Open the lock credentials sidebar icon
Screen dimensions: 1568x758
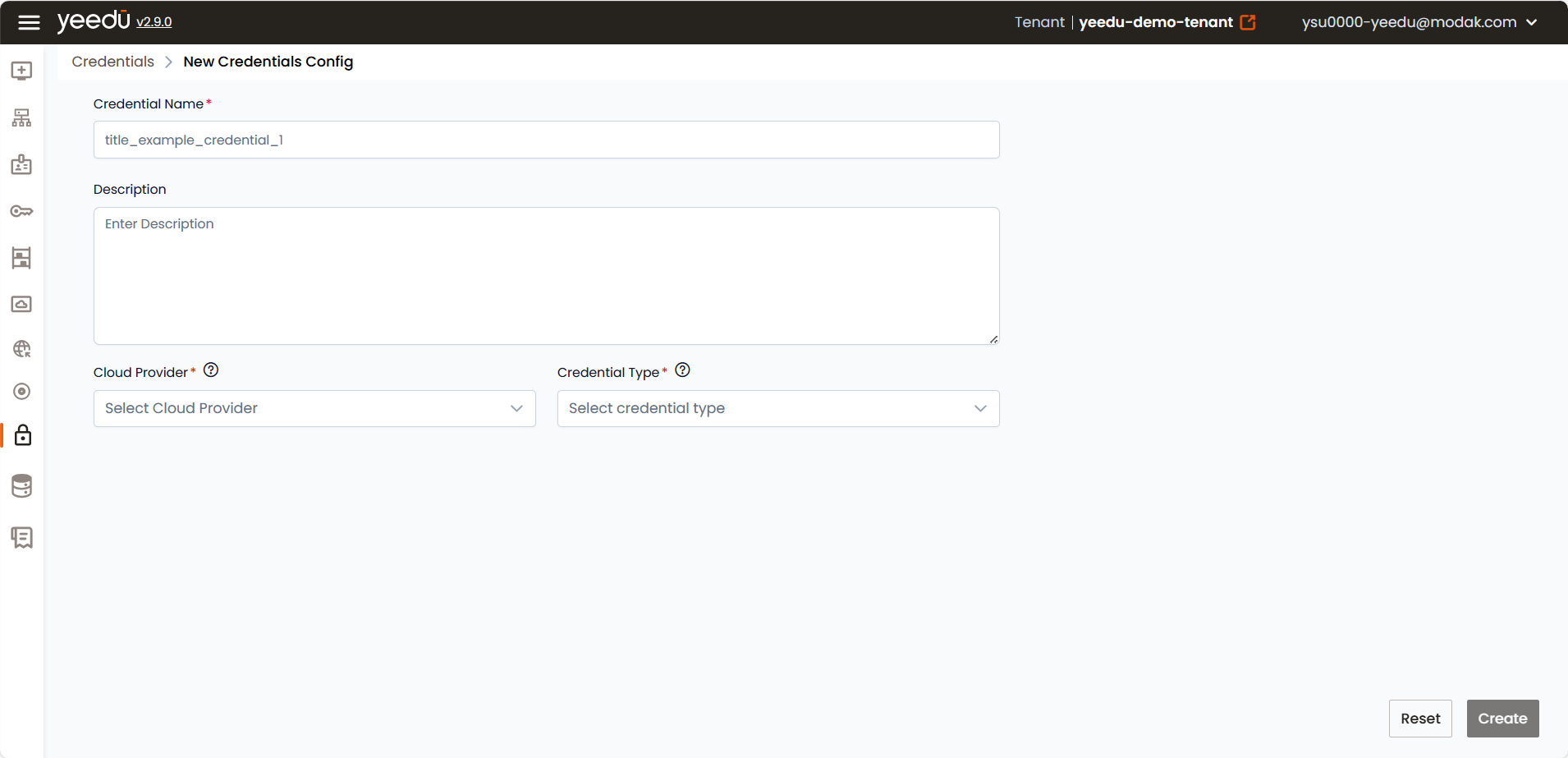tap(23, 435)
